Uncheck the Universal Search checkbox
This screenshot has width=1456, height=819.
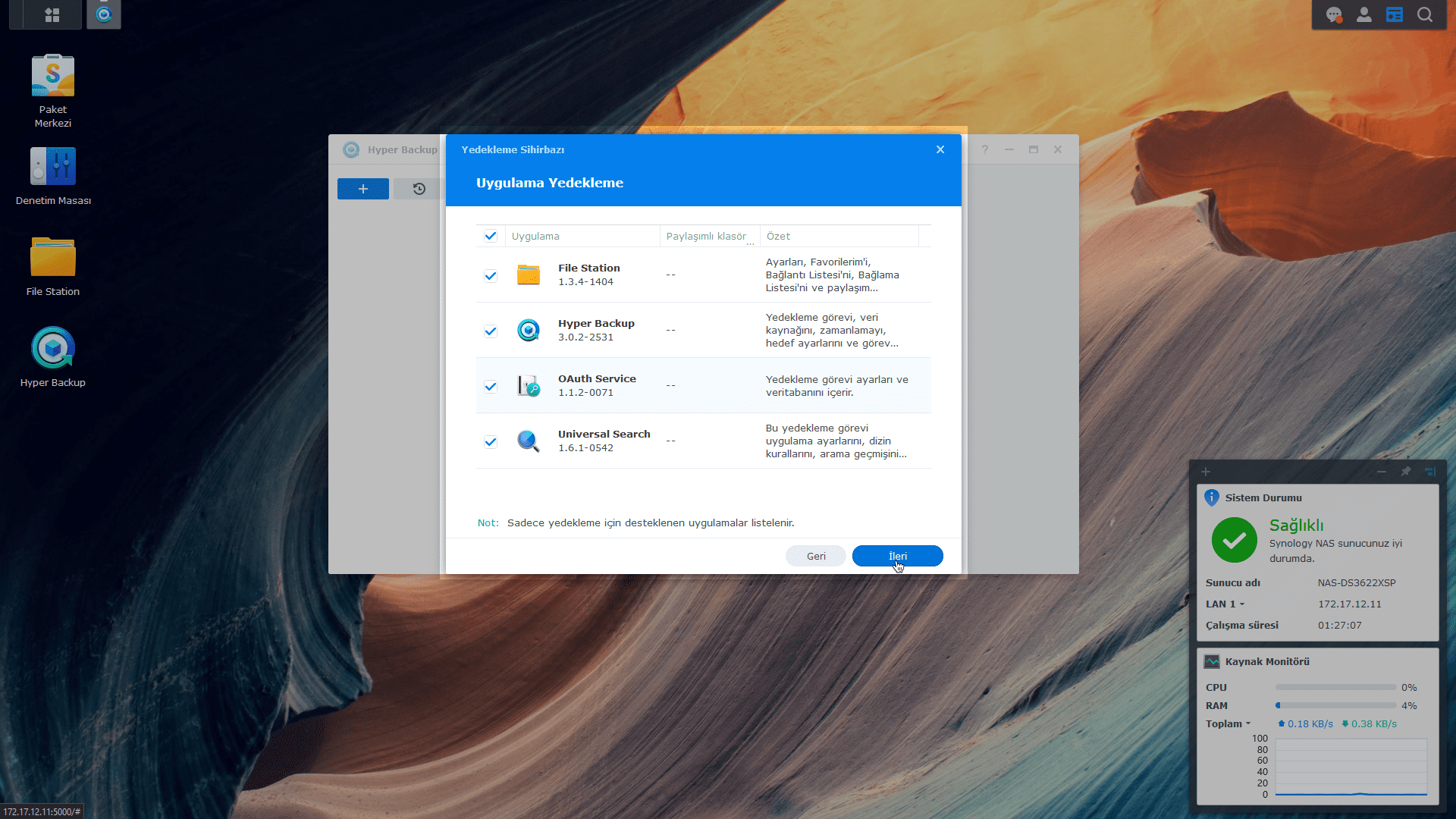(491, 441)
